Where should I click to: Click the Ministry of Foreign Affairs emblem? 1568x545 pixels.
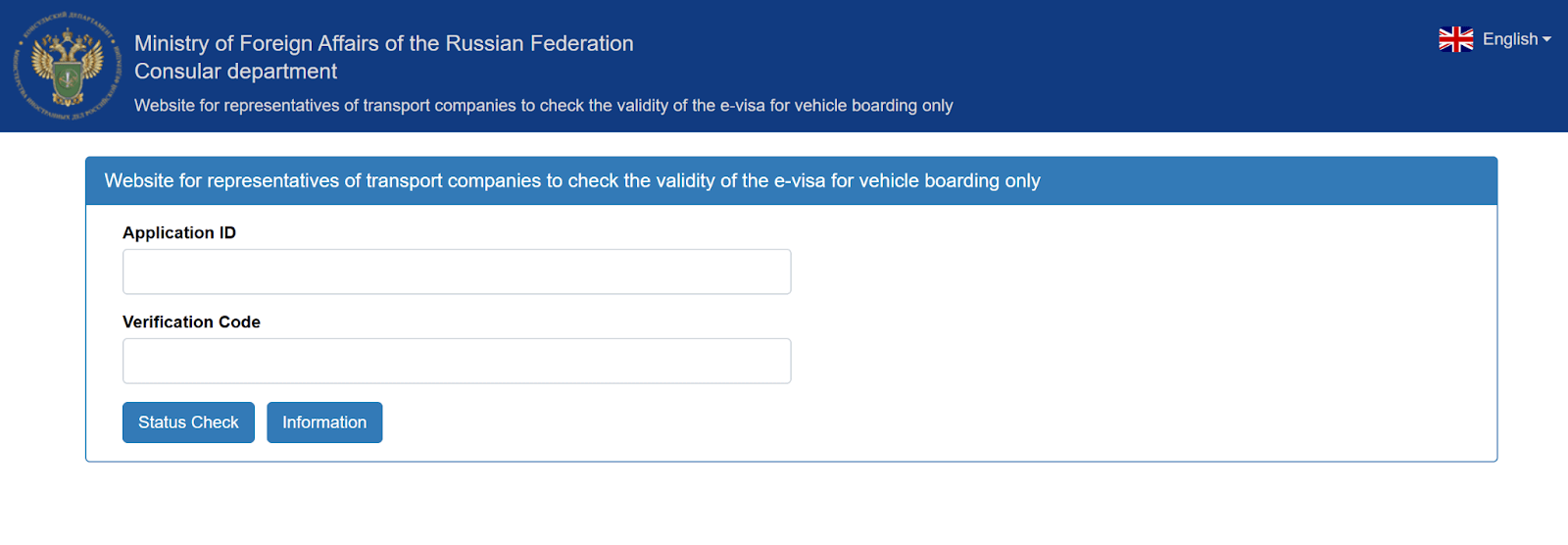tap(67, 66)
